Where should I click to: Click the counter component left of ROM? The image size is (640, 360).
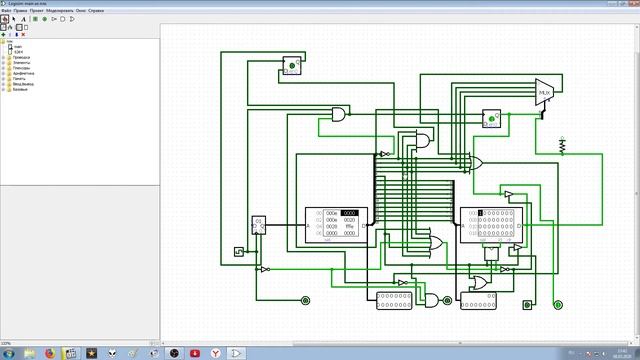[x=258, y=225]
